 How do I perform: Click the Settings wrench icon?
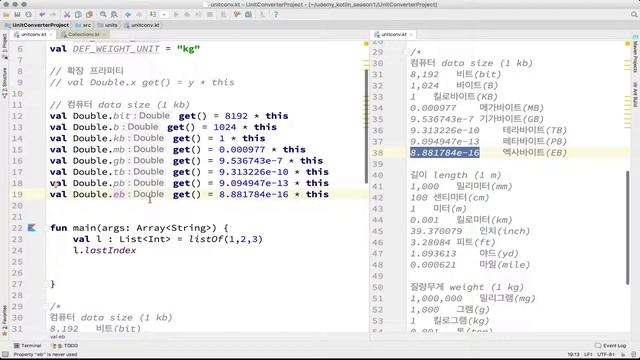[x=237, y=14]
